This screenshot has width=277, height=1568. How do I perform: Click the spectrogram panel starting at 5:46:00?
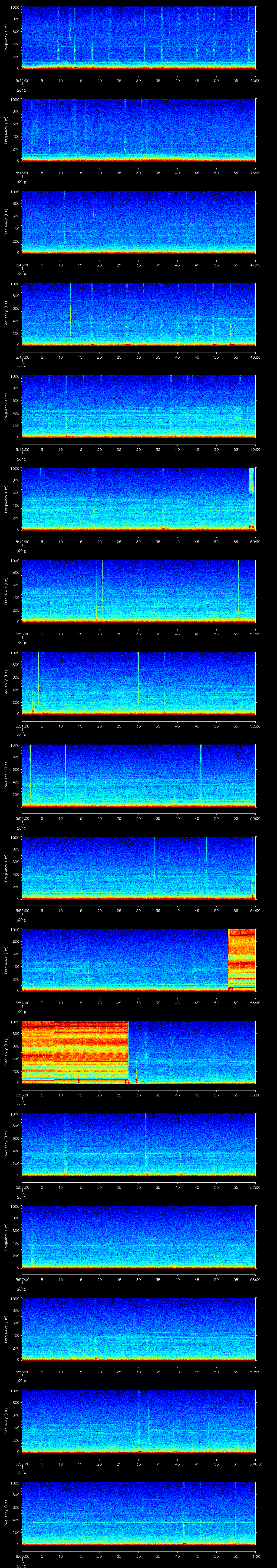pyautogui.click(x=138, y=222)
